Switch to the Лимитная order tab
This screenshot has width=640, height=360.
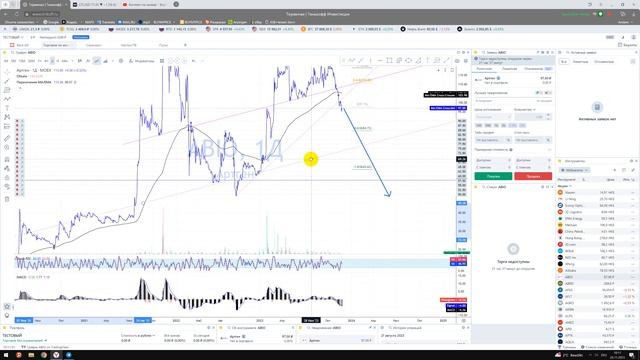[509, 69]
